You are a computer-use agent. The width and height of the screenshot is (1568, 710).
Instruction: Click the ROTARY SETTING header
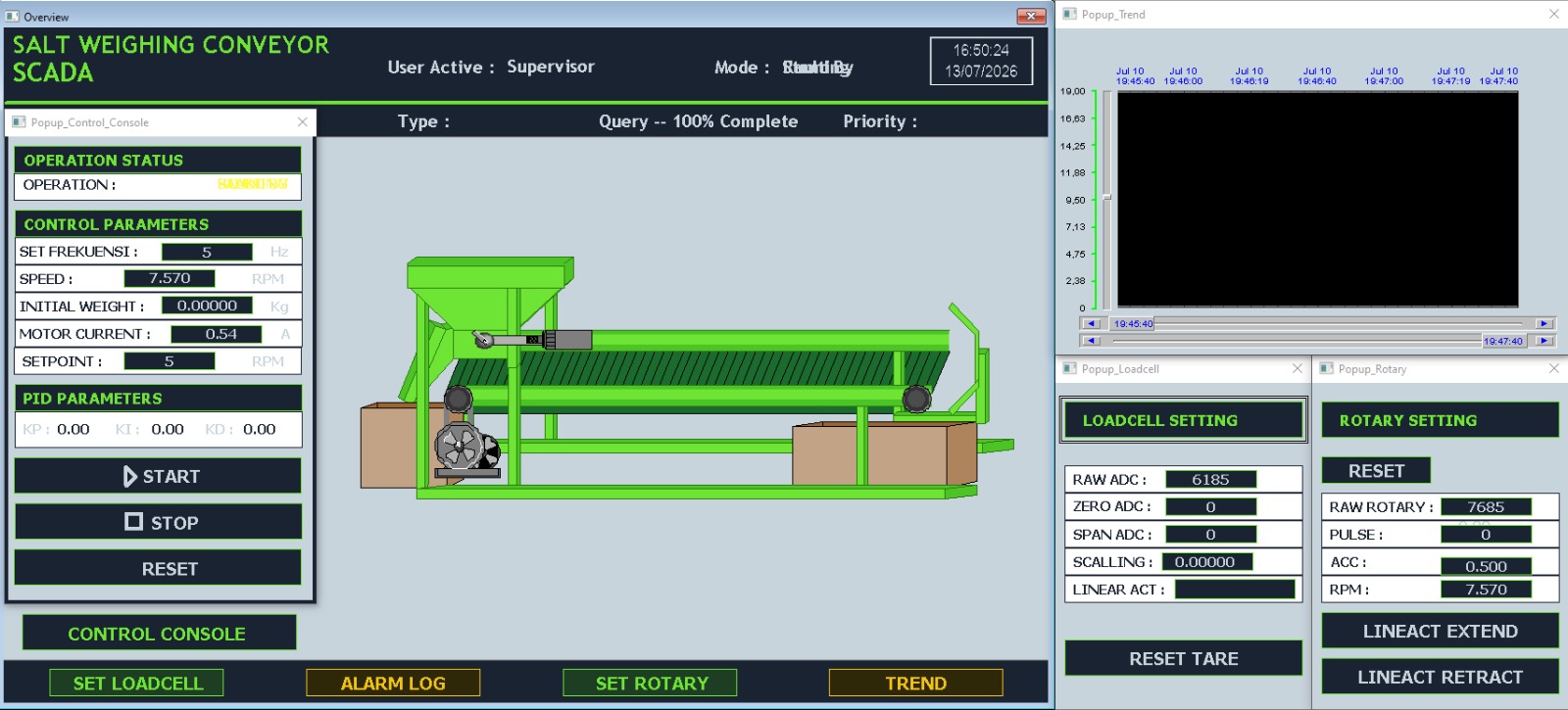[x=1440, y=420]
